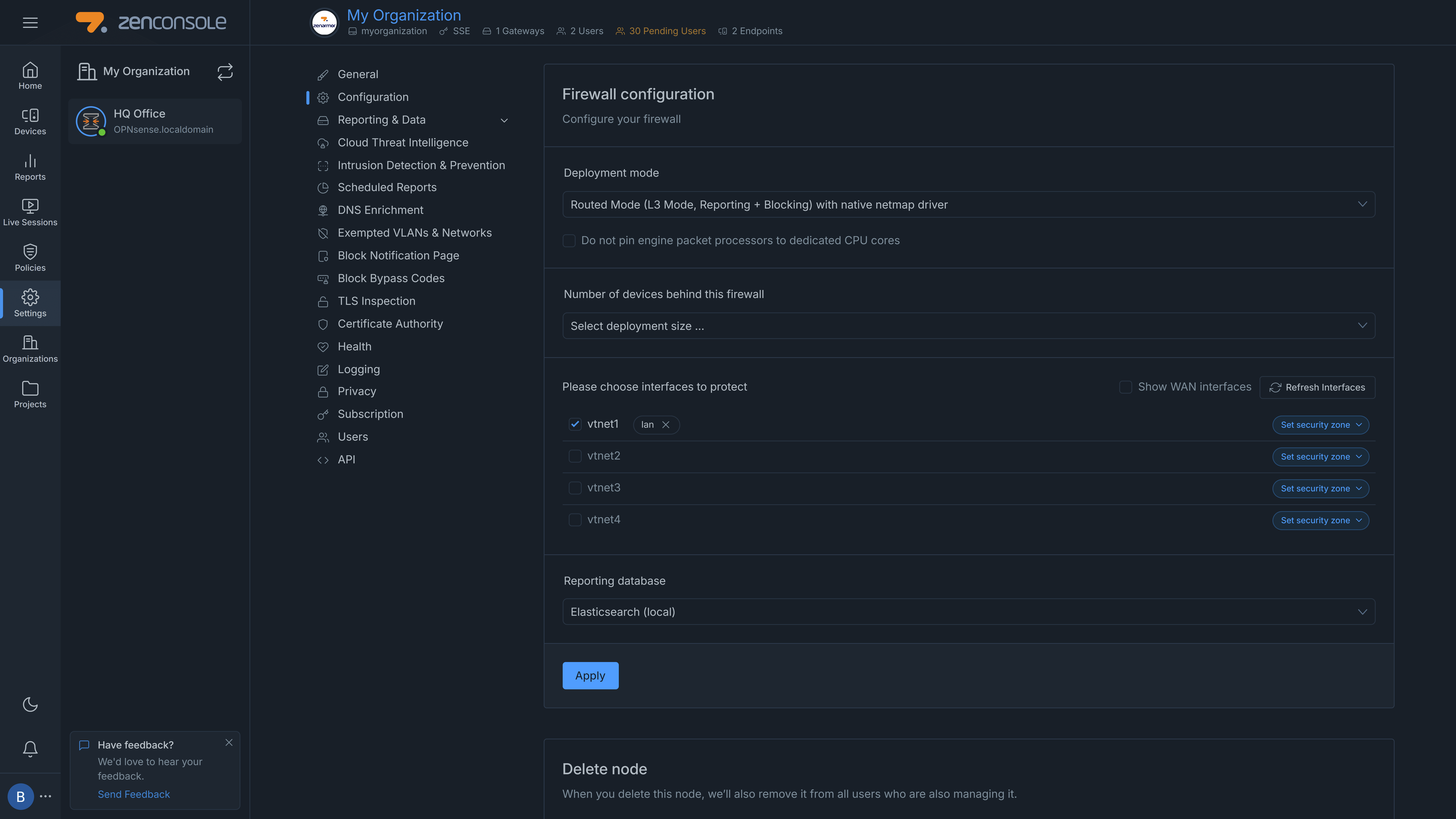
Task: Check the vtnet2 interface checkbox
Action: click(x=575, y=456)
